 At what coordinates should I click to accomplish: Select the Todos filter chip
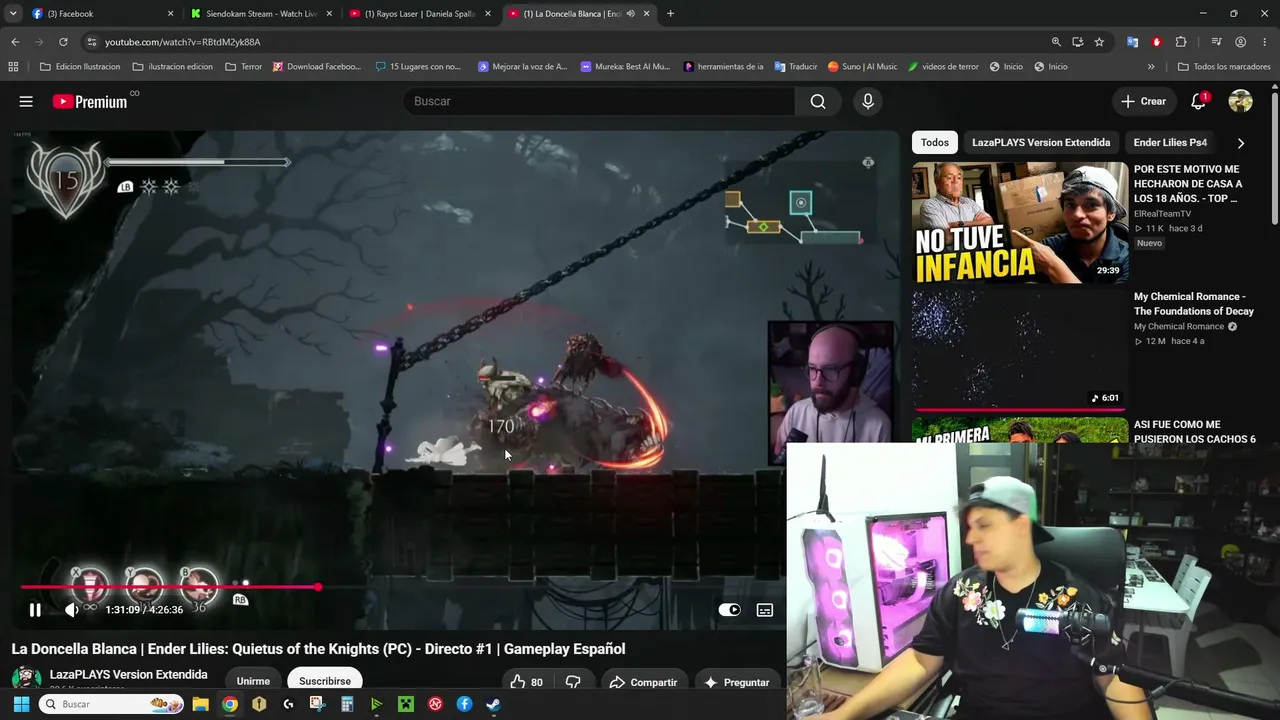tap(935, 143)
